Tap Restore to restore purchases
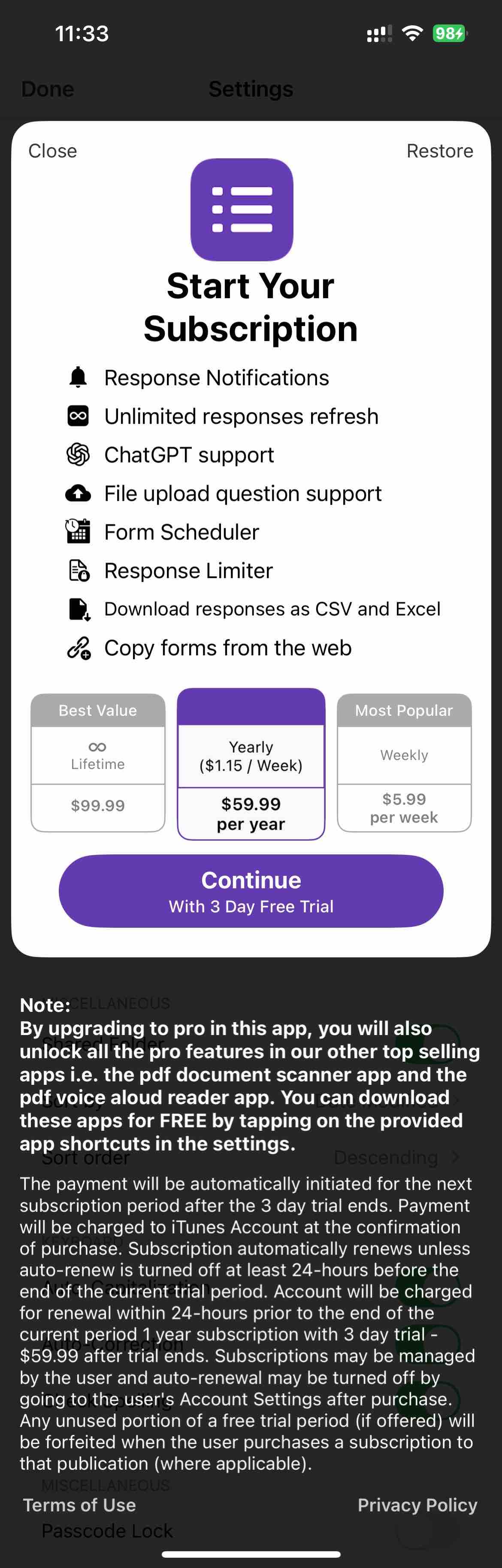Image resolution: width=502 pixels, height=1568 pixels. point(439,150)
